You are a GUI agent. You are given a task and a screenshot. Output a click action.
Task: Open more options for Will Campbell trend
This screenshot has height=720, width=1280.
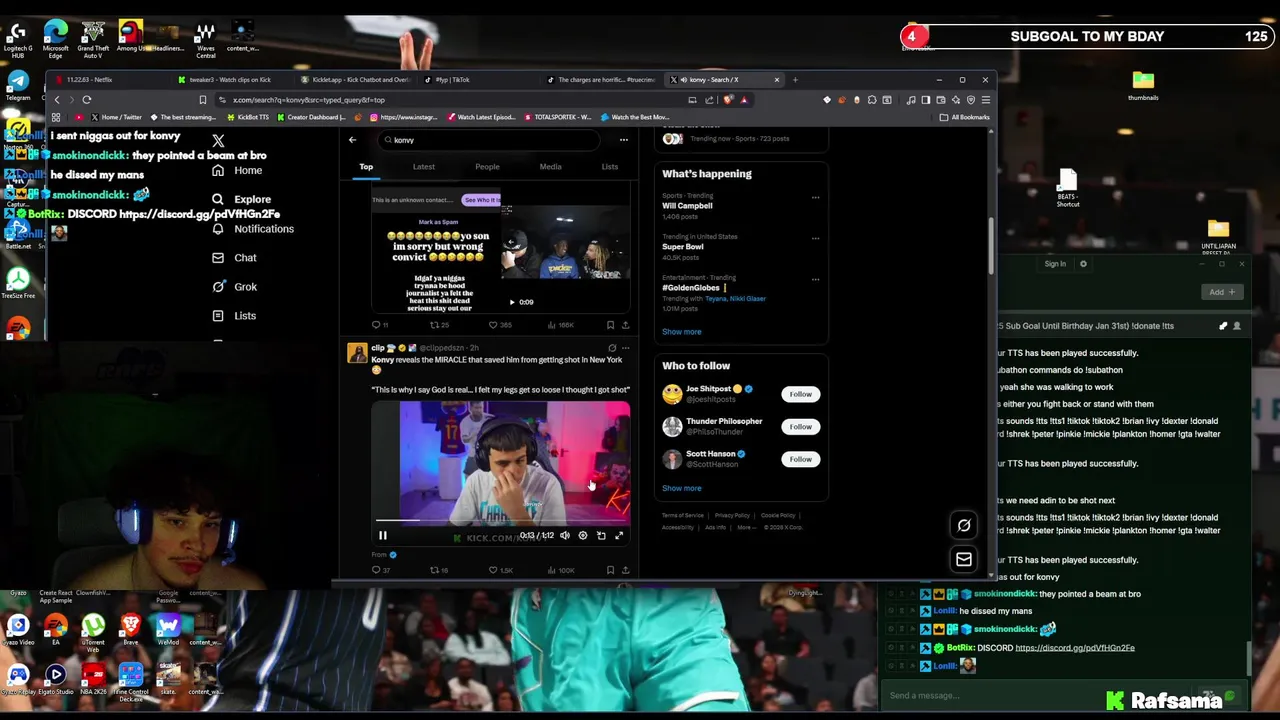click(x=815, y=197)
